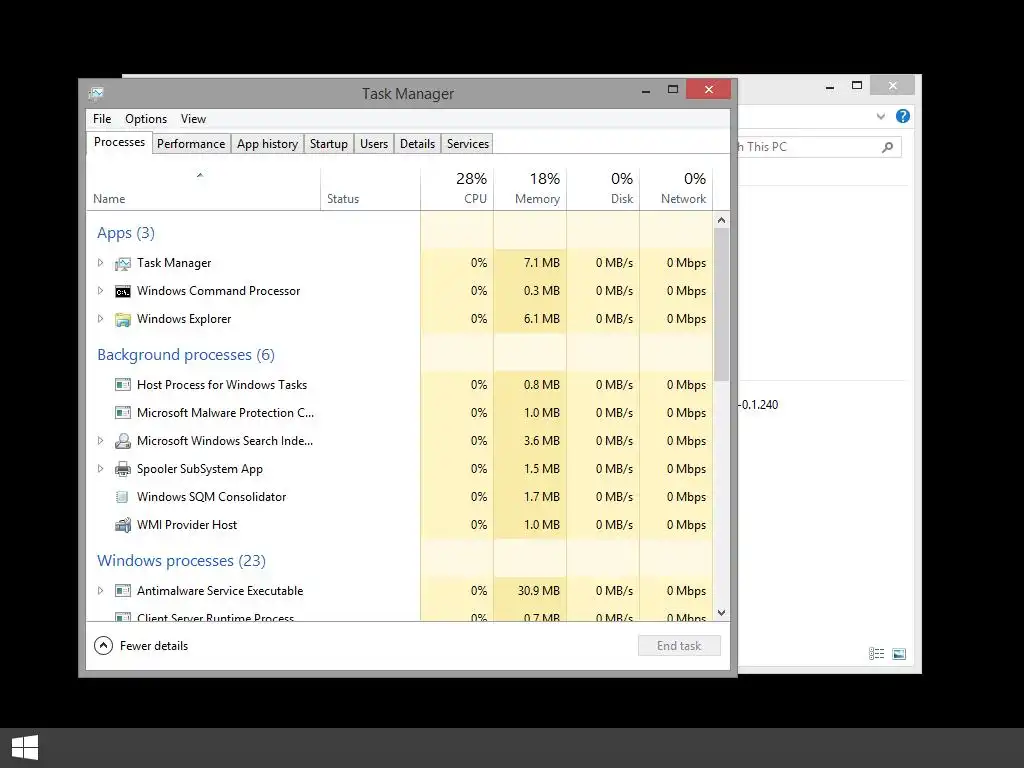Click the process list scrollbar thumb

[721, 304]
